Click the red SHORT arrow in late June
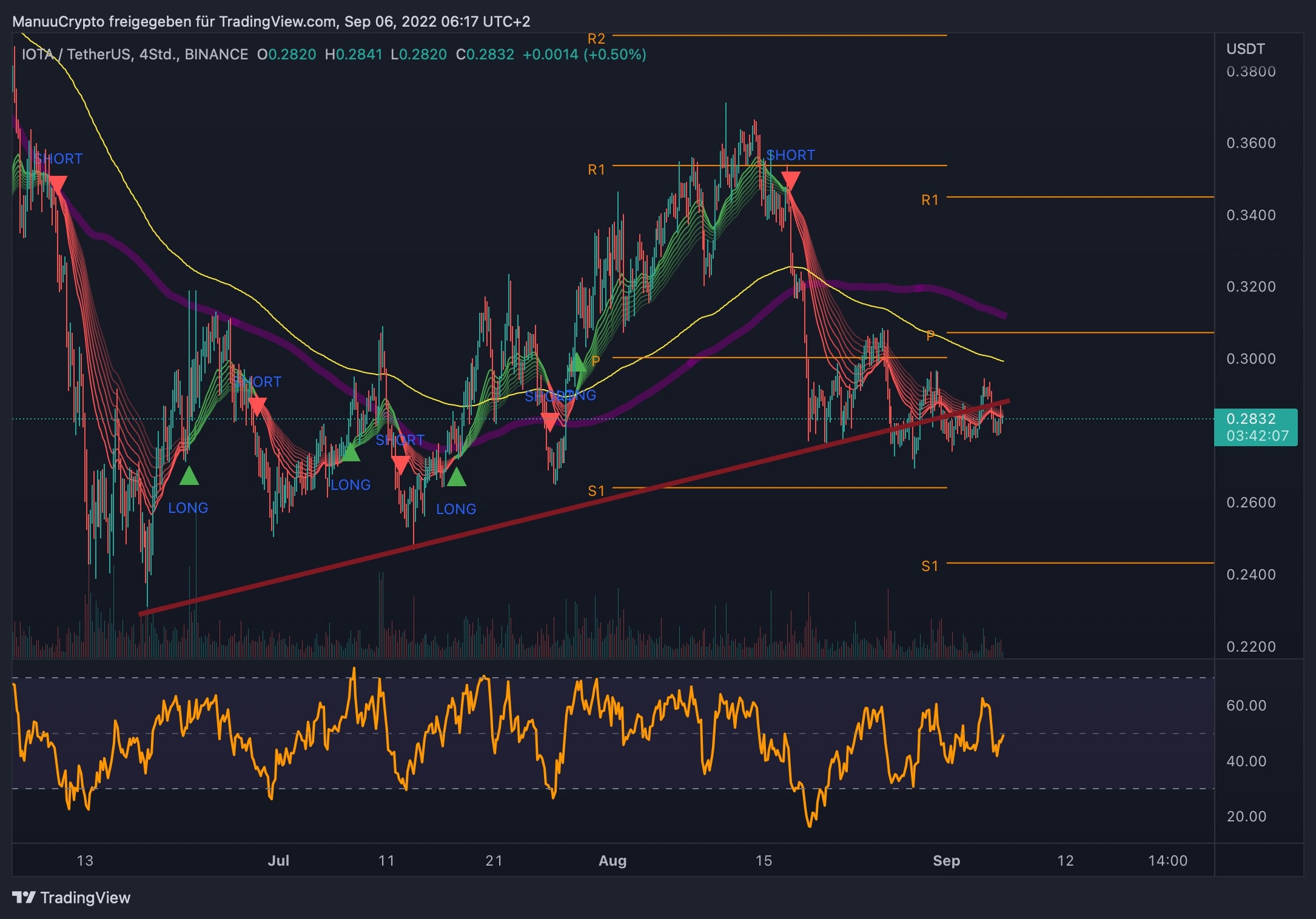Viewport: 1316px width, 919px height. pos(257,406)
